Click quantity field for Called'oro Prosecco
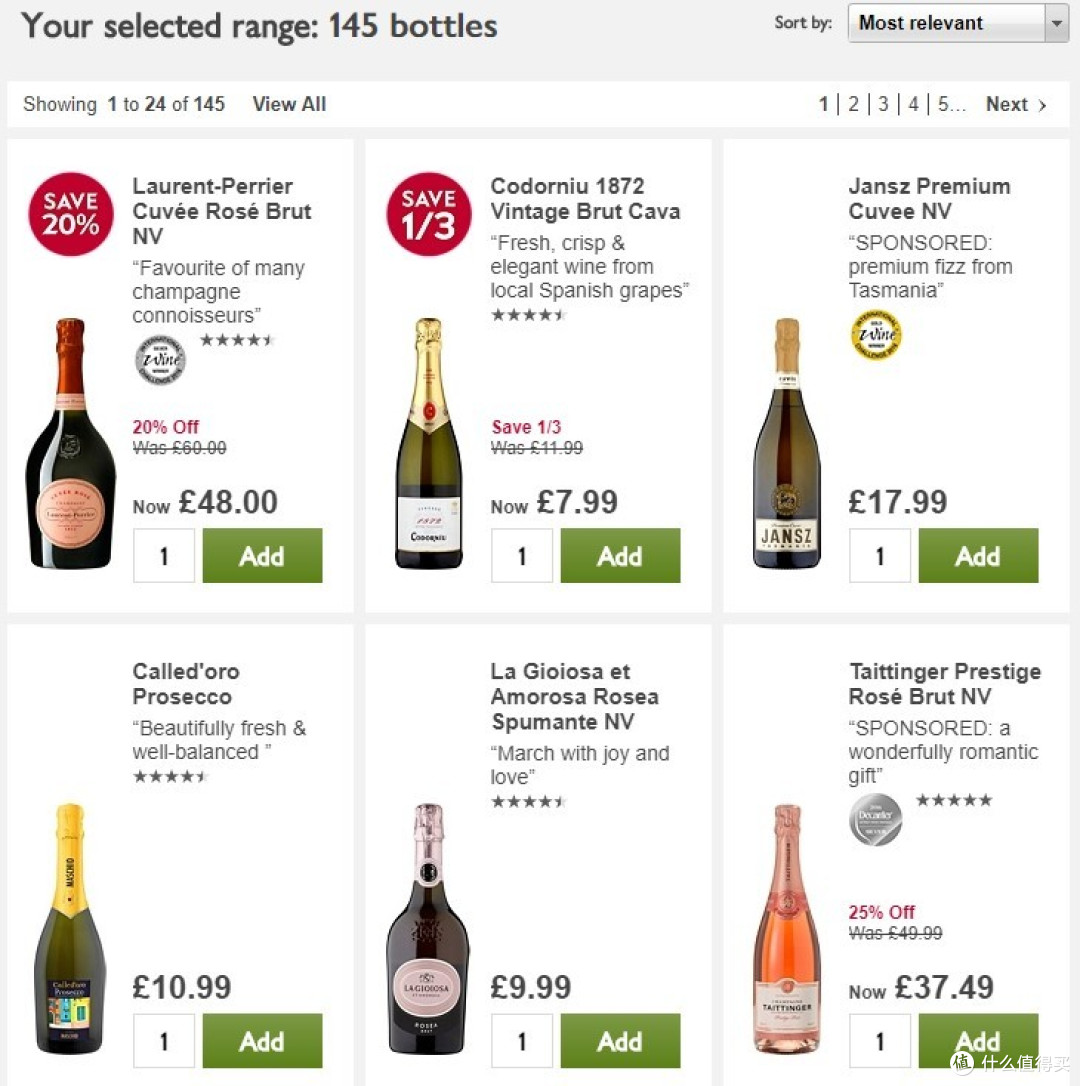Image resolution: width=1080 pixels, height=1086 pixels. [163, 1041]
